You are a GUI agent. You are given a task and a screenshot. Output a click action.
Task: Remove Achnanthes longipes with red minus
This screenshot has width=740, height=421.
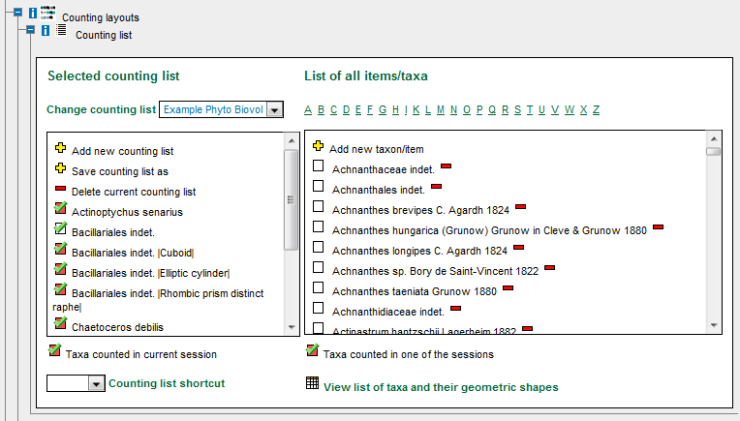519,247
